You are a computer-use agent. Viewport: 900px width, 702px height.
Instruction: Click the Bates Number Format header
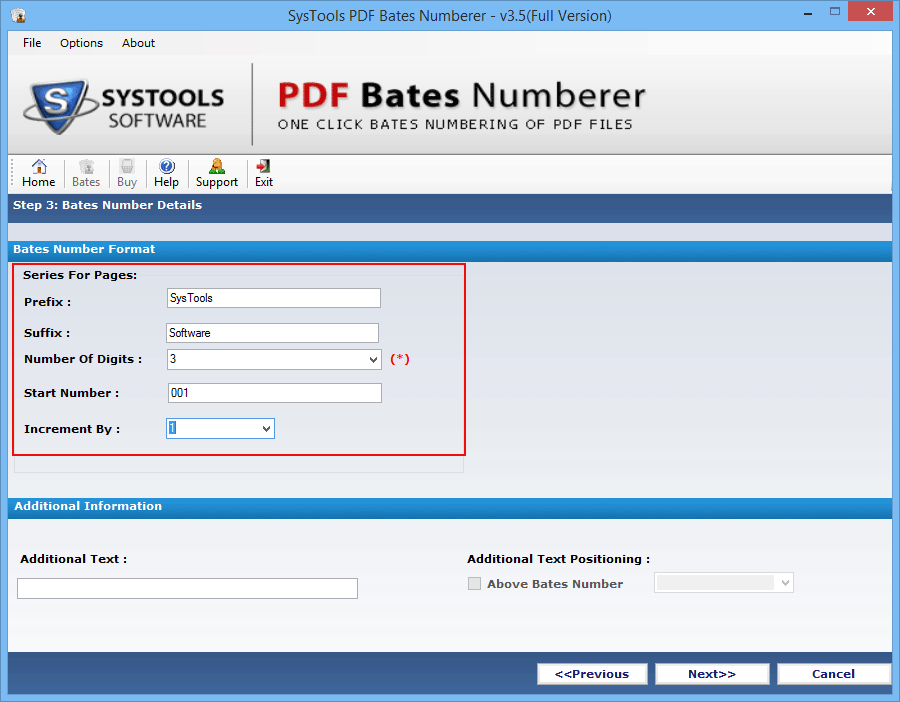pyautogui.click(x=84, y=249)
